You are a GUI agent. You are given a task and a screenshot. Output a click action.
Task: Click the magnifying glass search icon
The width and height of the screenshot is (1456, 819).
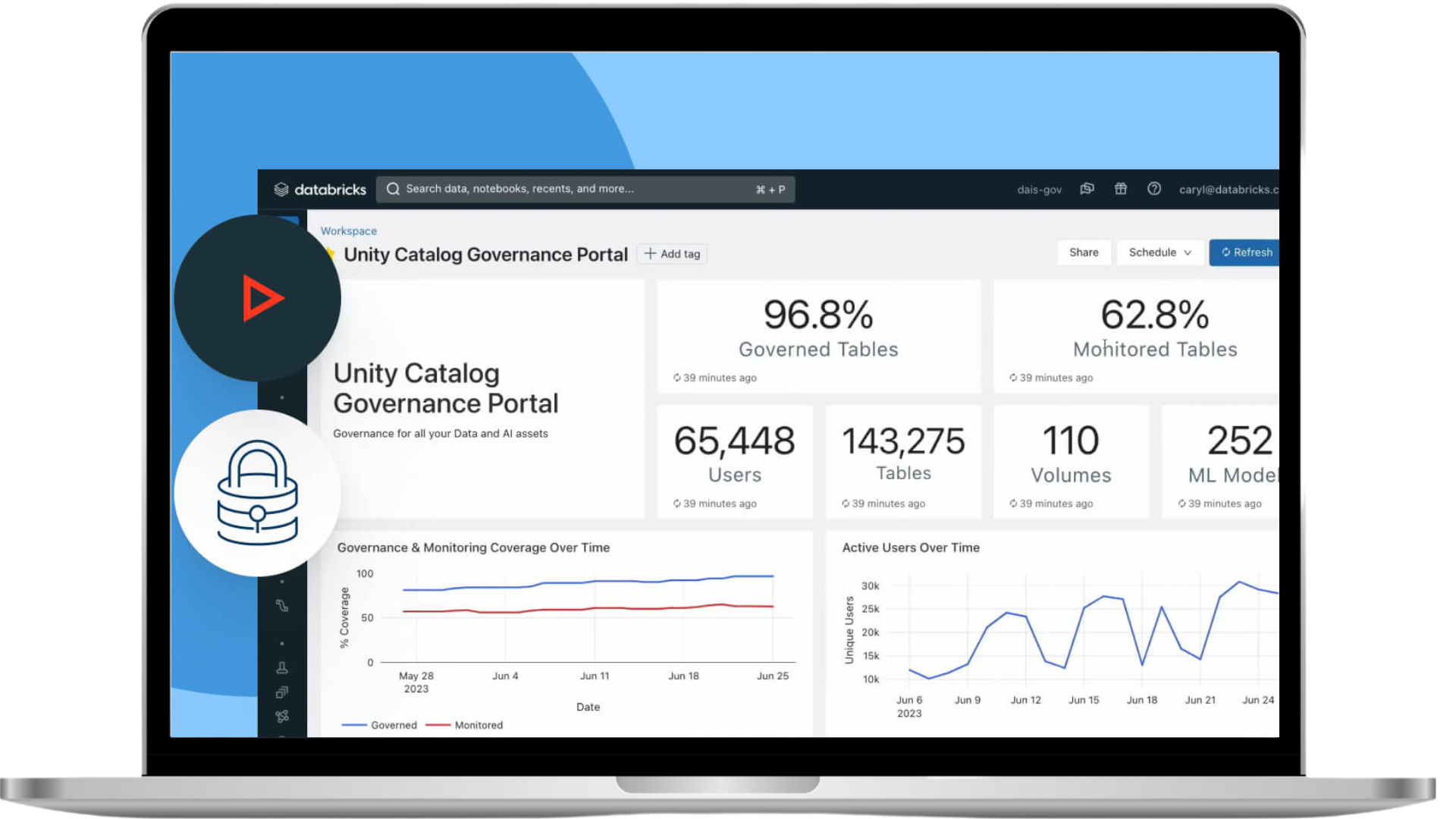(x=393, y=189)
